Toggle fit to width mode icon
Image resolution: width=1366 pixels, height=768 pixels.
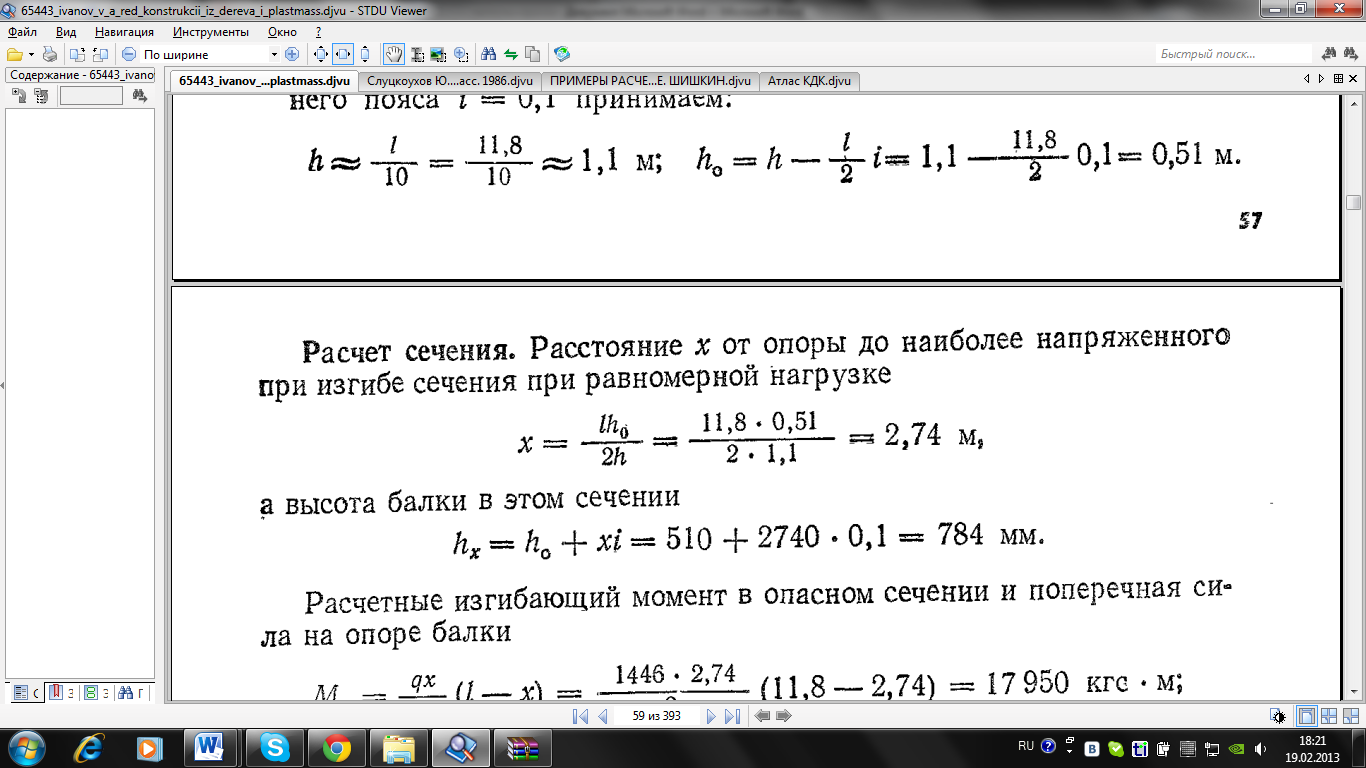point(343,54)
